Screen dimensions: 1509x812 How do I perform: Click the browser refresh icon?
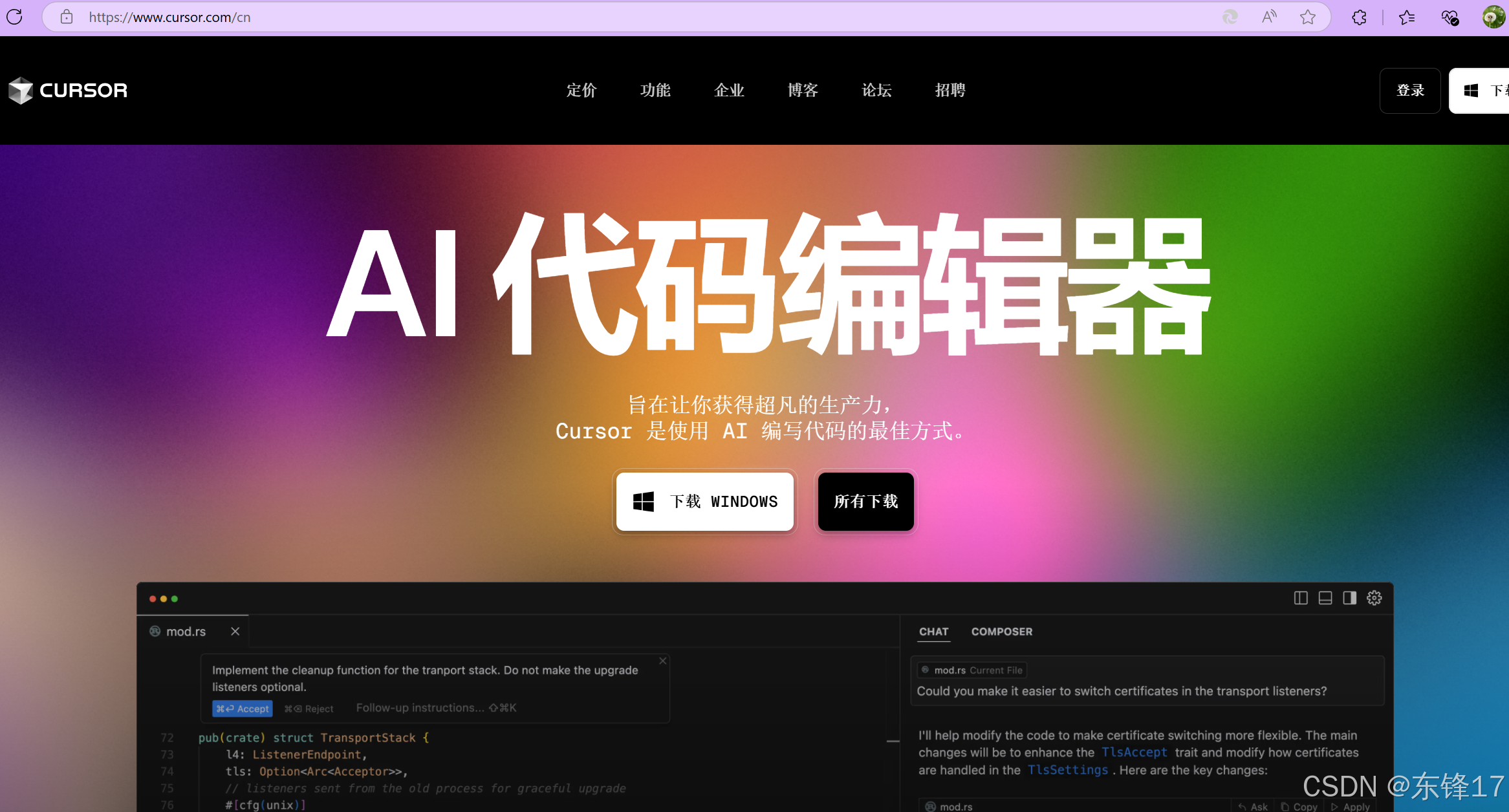[x=14, y=17]
